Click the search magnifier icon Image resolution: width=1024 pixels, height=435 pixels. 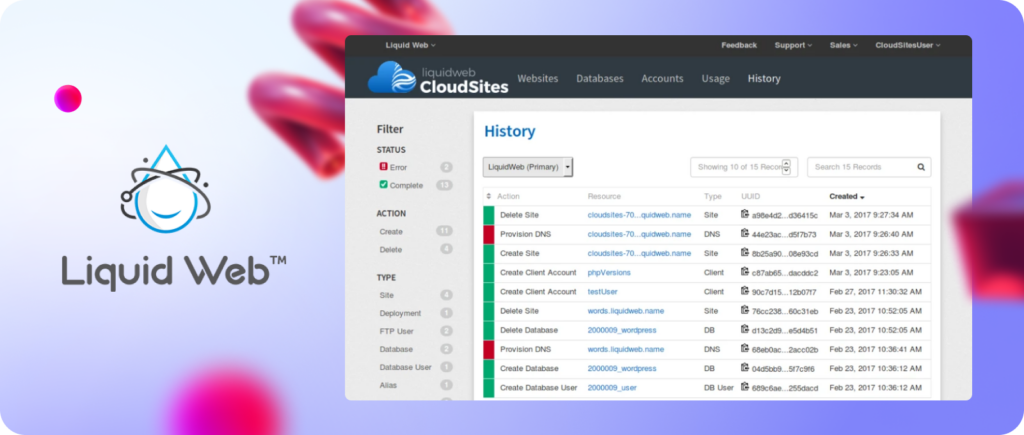921,167
